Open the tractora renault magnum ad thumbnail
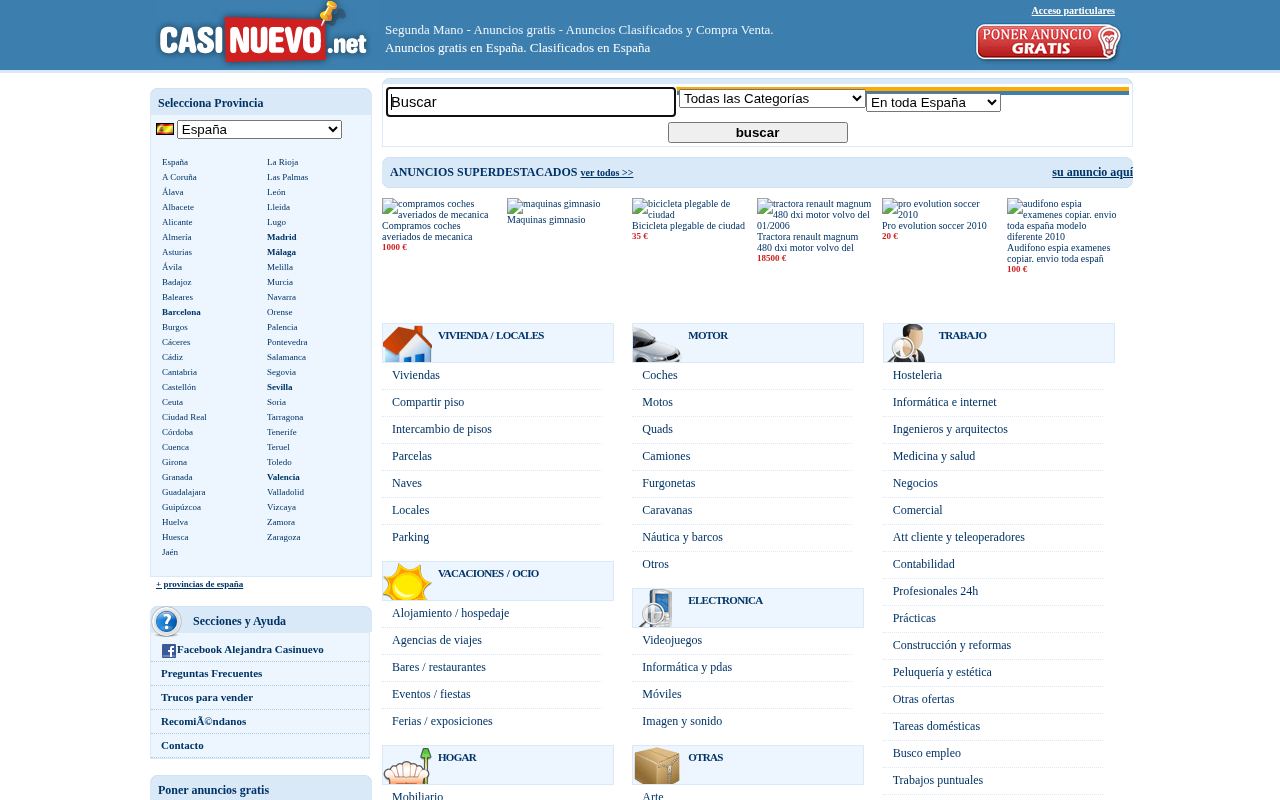 pyautogui.click(x=814, y=214)
